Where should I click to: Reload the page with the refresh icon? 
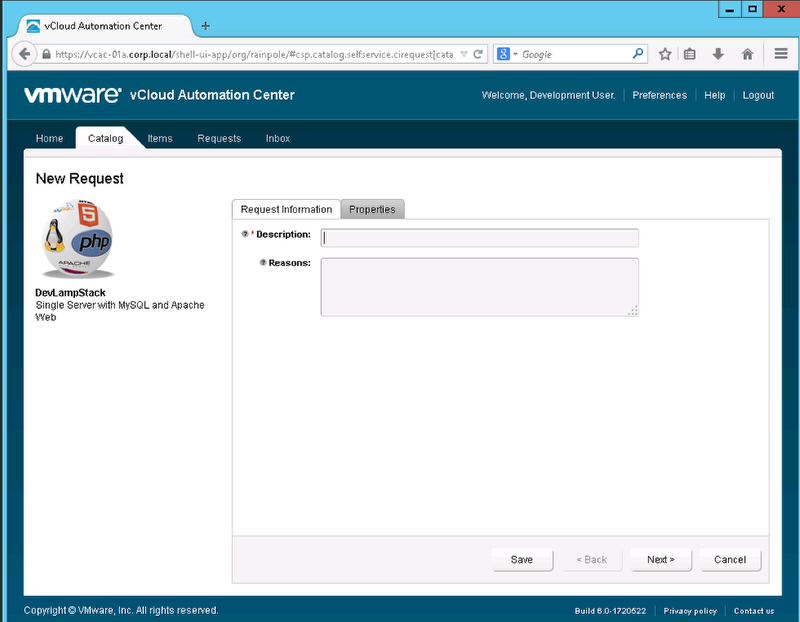click(478, 54)
